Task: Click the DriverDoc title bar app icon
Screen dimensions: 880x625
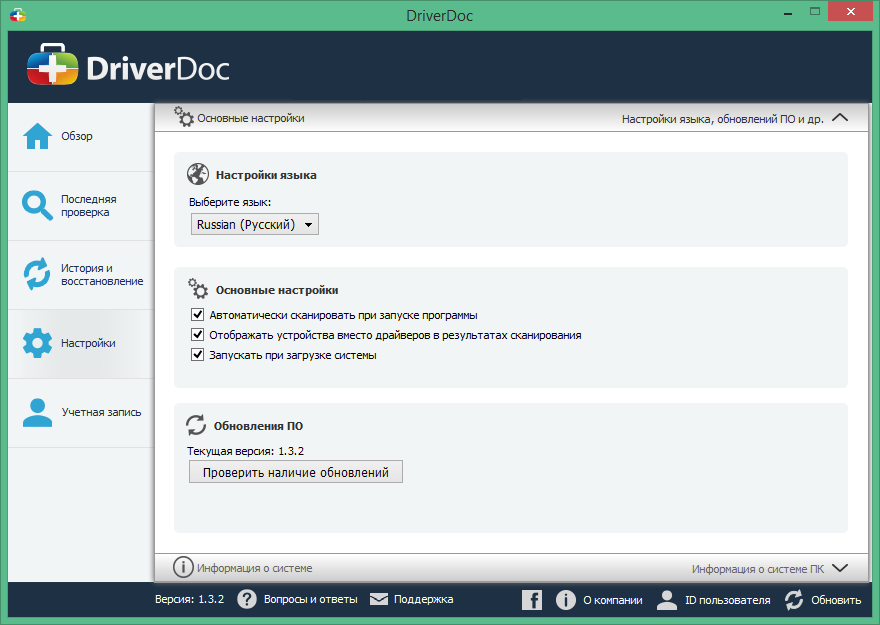Action: [x=17, y=15]
